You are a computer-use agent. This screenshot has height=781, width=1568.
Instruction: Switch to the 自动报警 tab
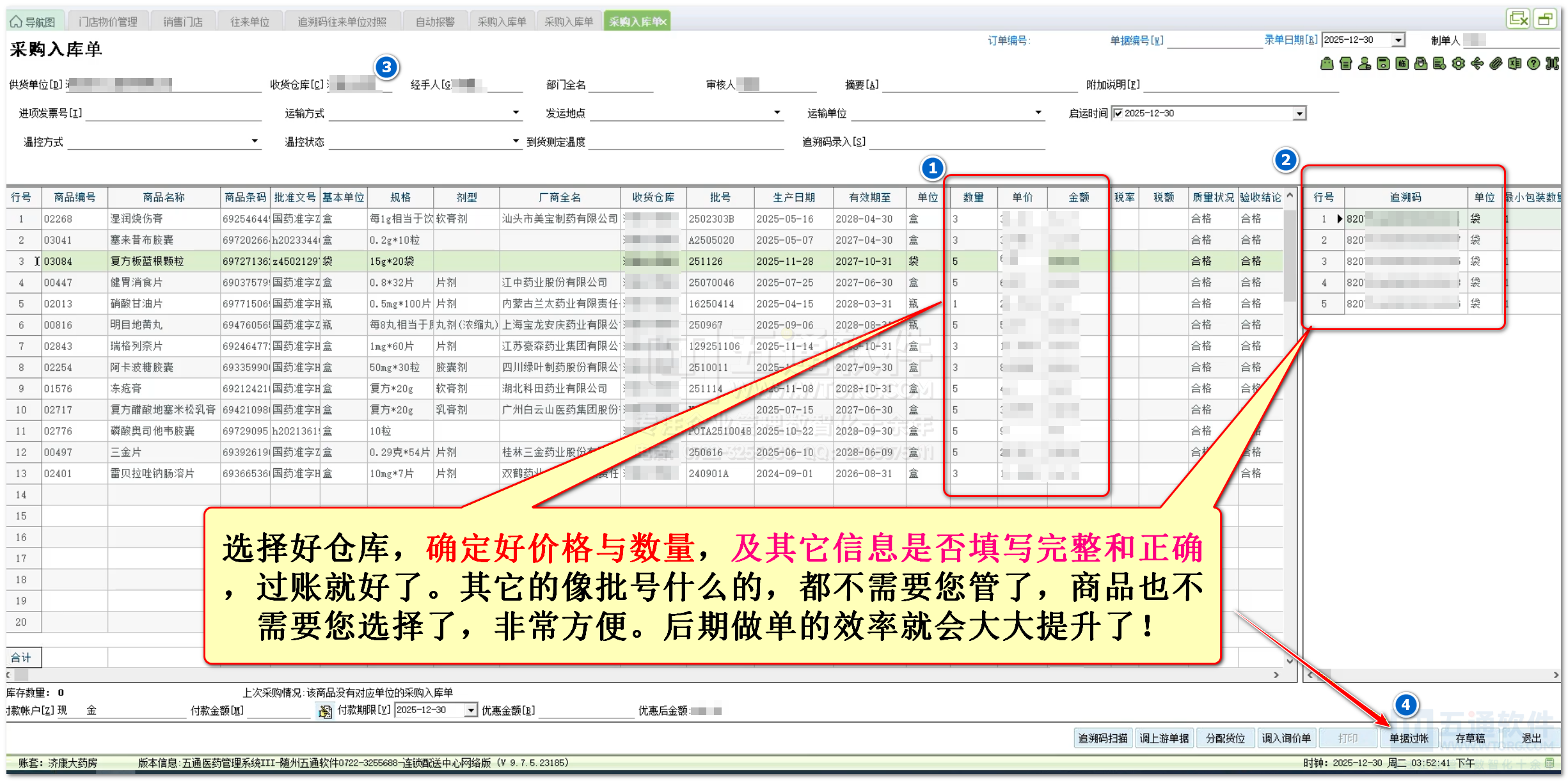435,22
